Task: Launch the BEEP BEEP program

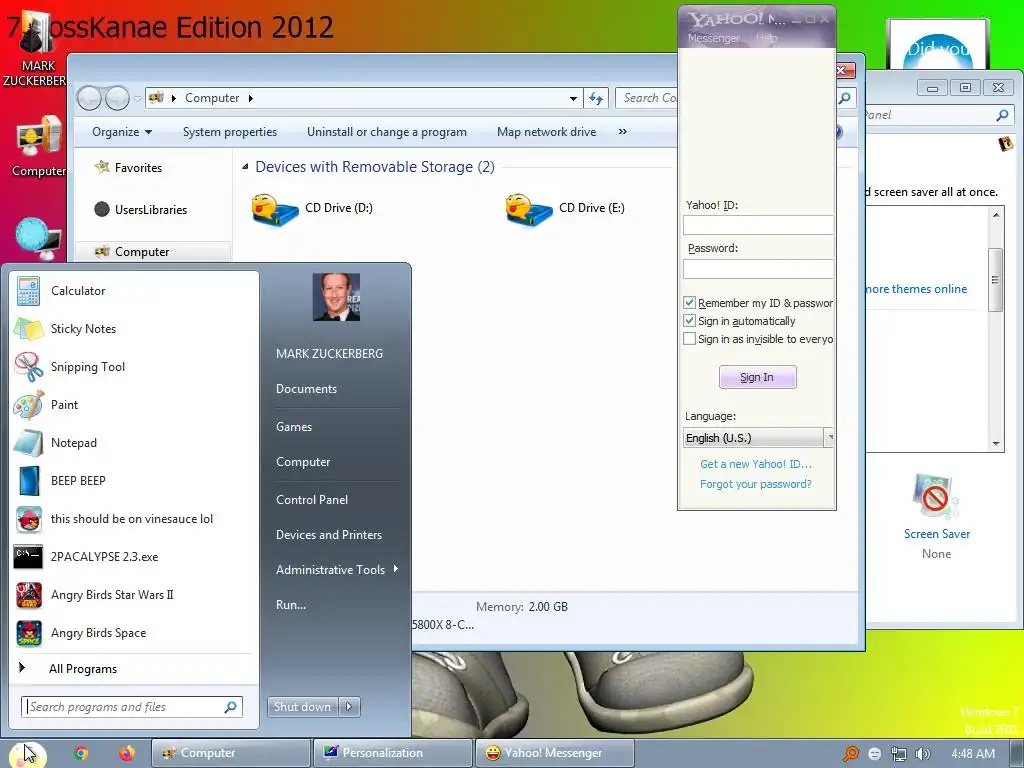Action: [134, 481]
